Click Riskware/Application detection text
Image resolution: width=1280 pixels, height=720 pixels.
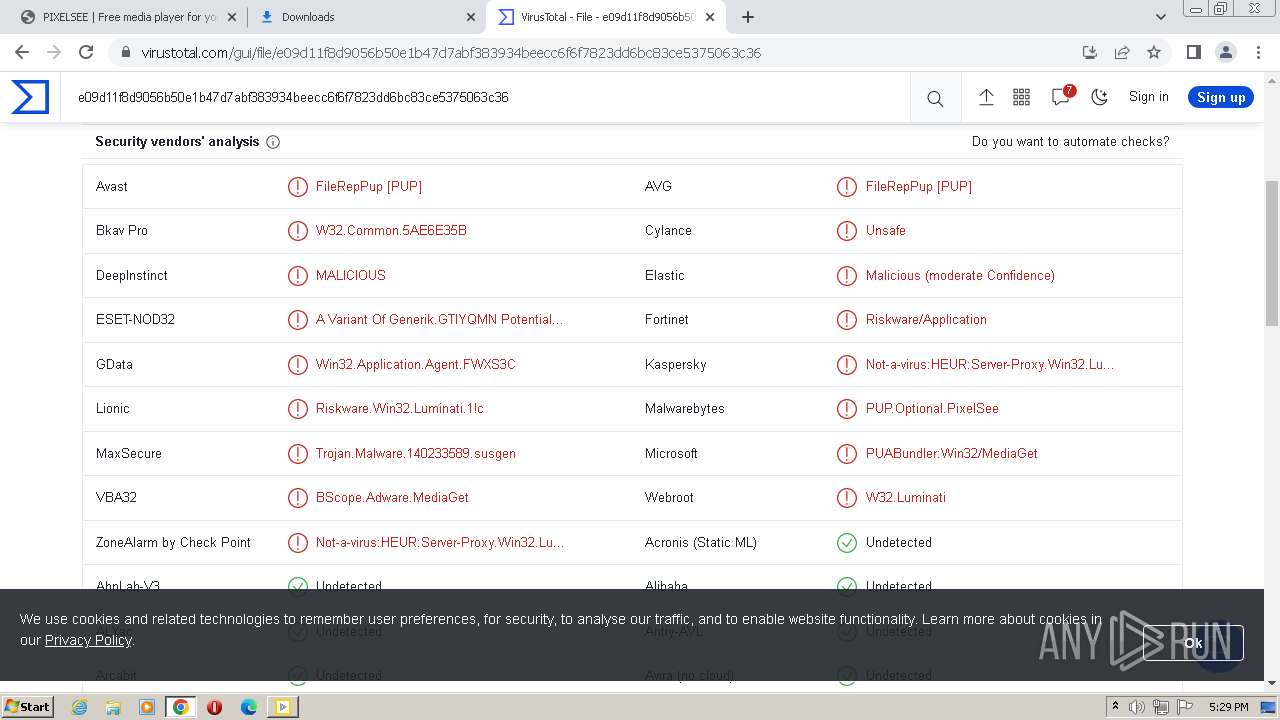[x=926, y=320]
